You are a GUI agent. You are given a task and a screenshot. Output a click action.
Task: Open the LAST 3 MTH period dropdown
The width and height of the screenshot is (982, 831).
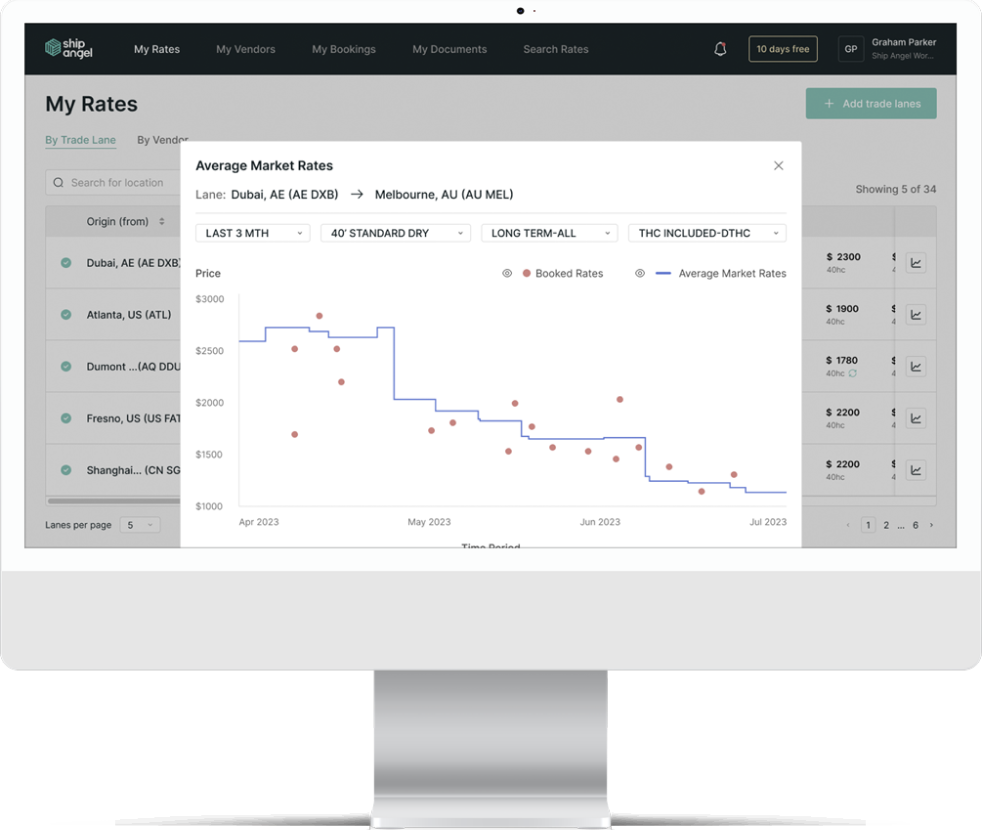click(253, 233)
